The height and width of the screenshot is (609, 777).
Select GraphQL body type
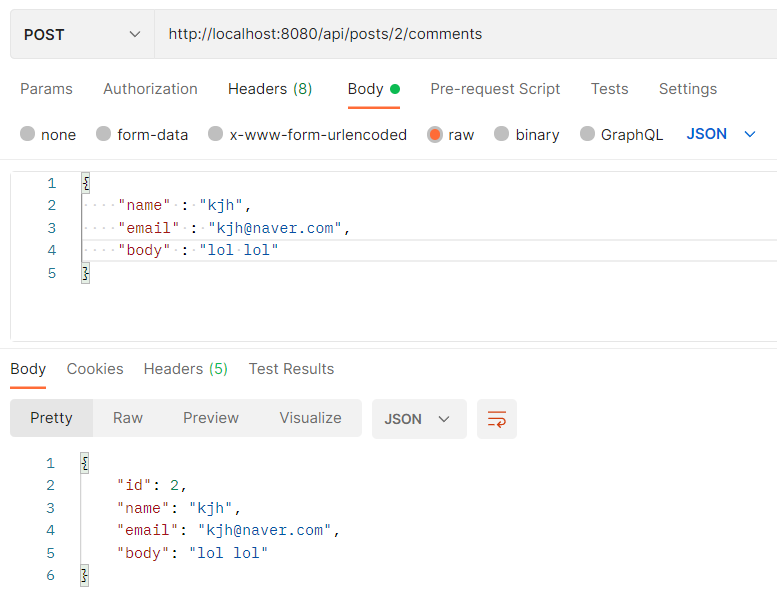click(621, 134)
